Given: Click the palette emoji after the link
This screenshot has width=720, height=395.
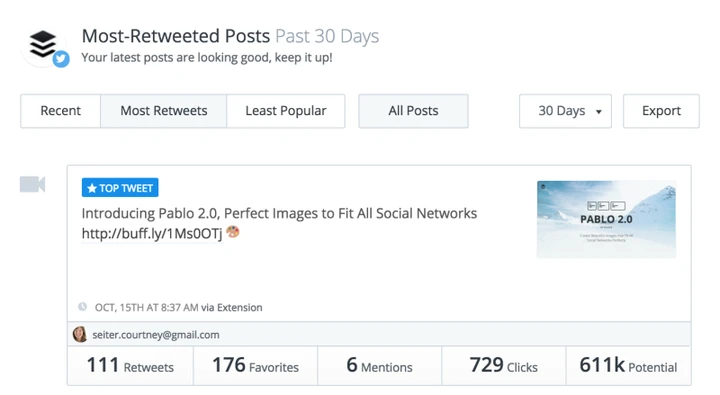Looking at the screenshot, I should tap(233, 232).
